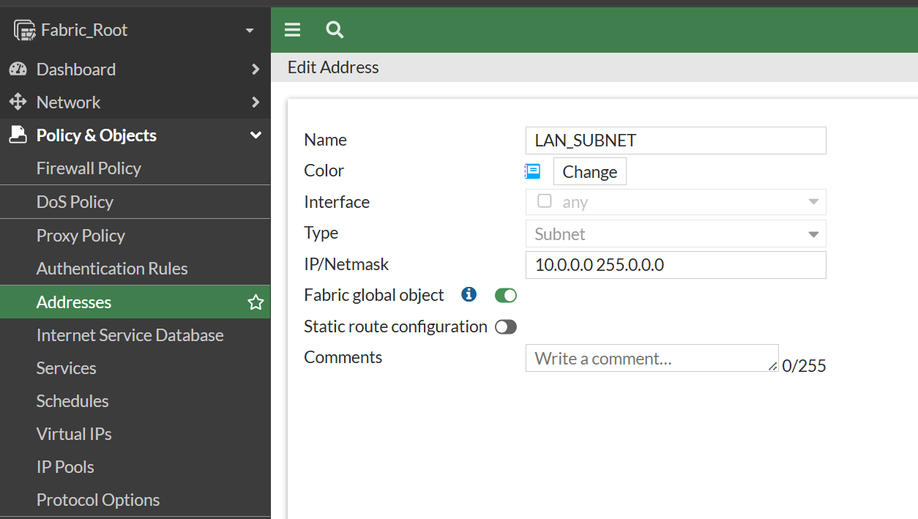The image size is (918, 519).
Task: Click the blue address color icon
Action: pos(533,171)
